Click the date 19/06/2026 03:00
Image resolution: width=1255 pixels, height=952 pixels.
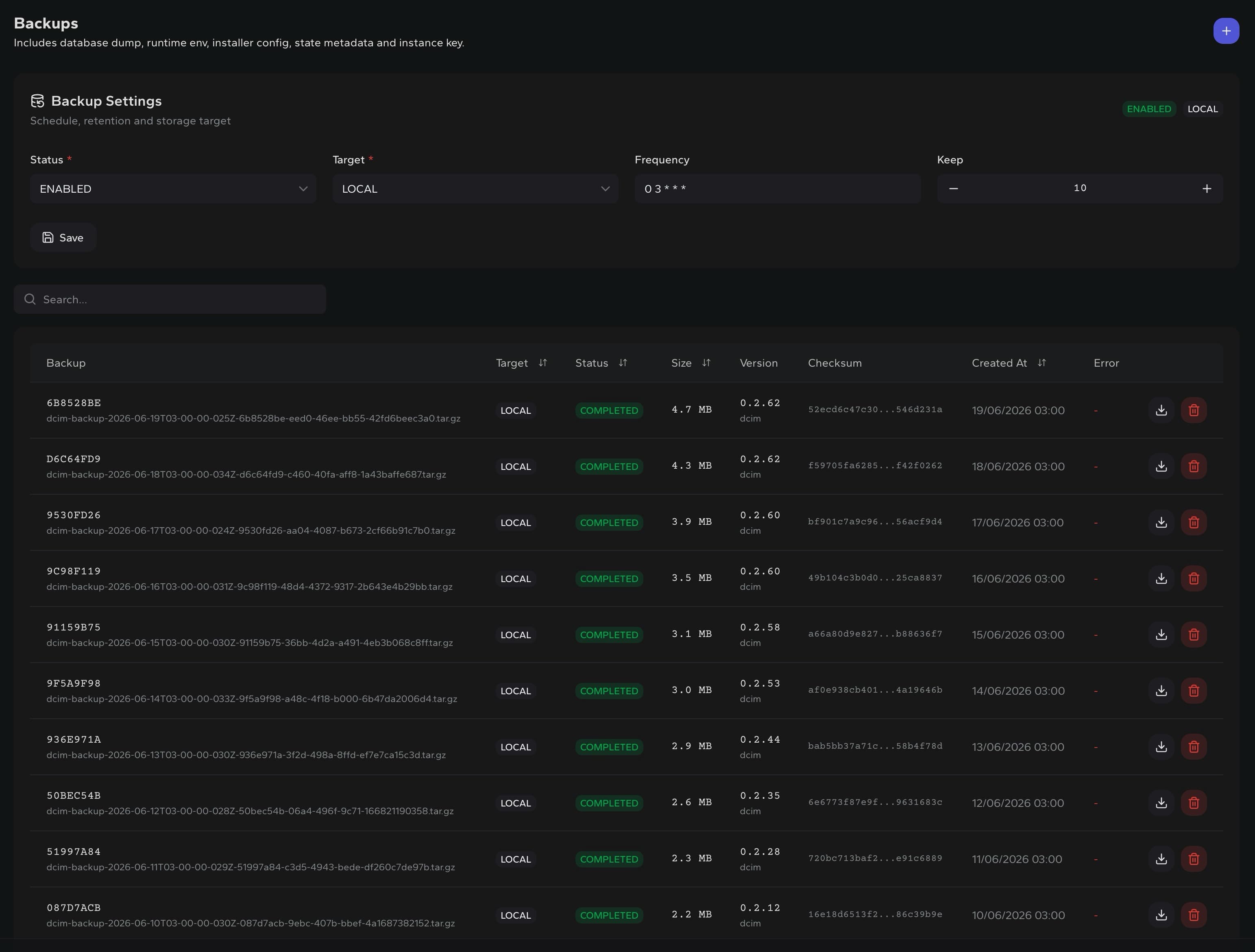pos(1018,411)
